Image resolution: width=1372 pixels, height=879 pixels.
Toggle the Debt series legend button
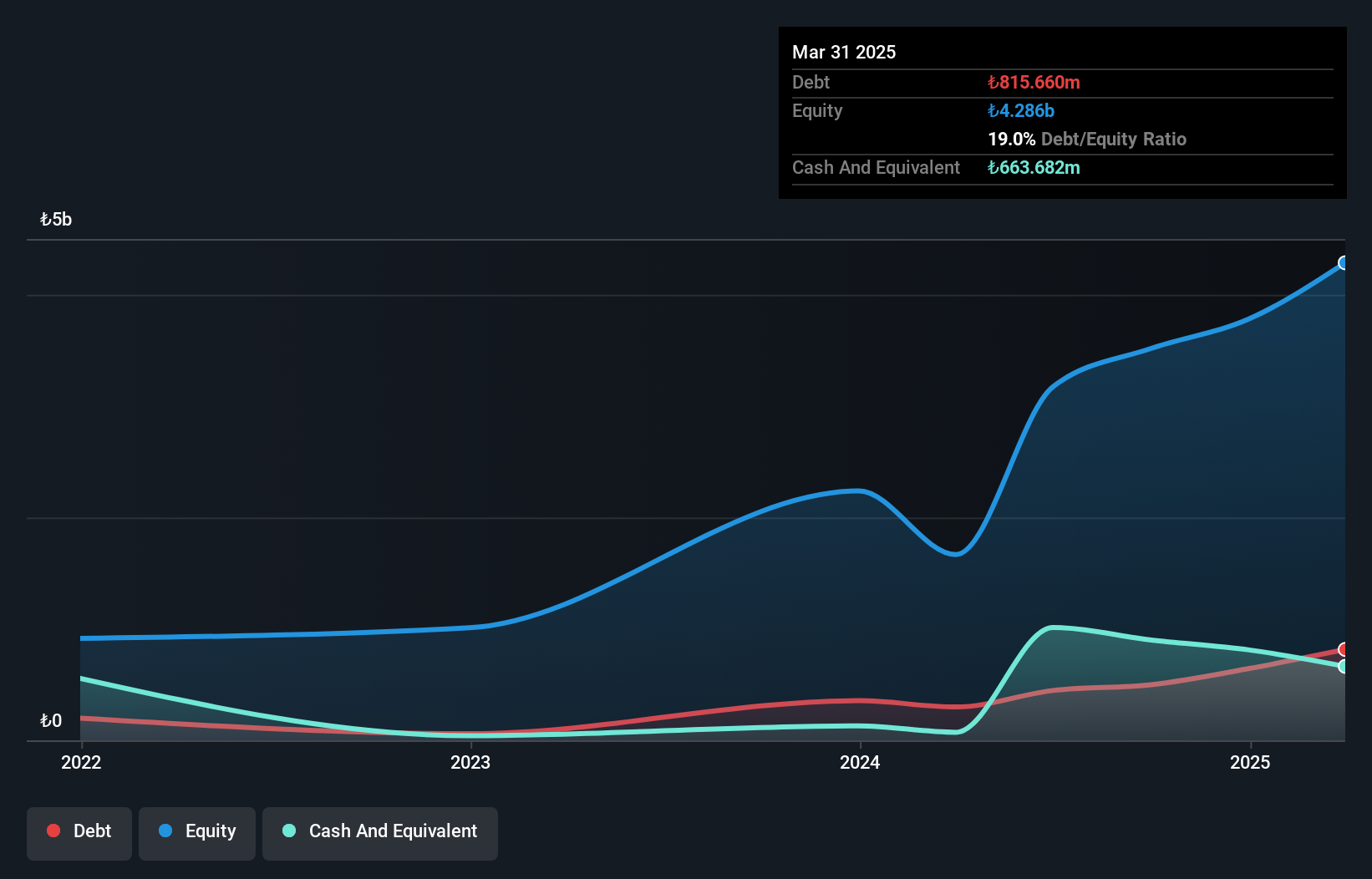click(79, 833)
